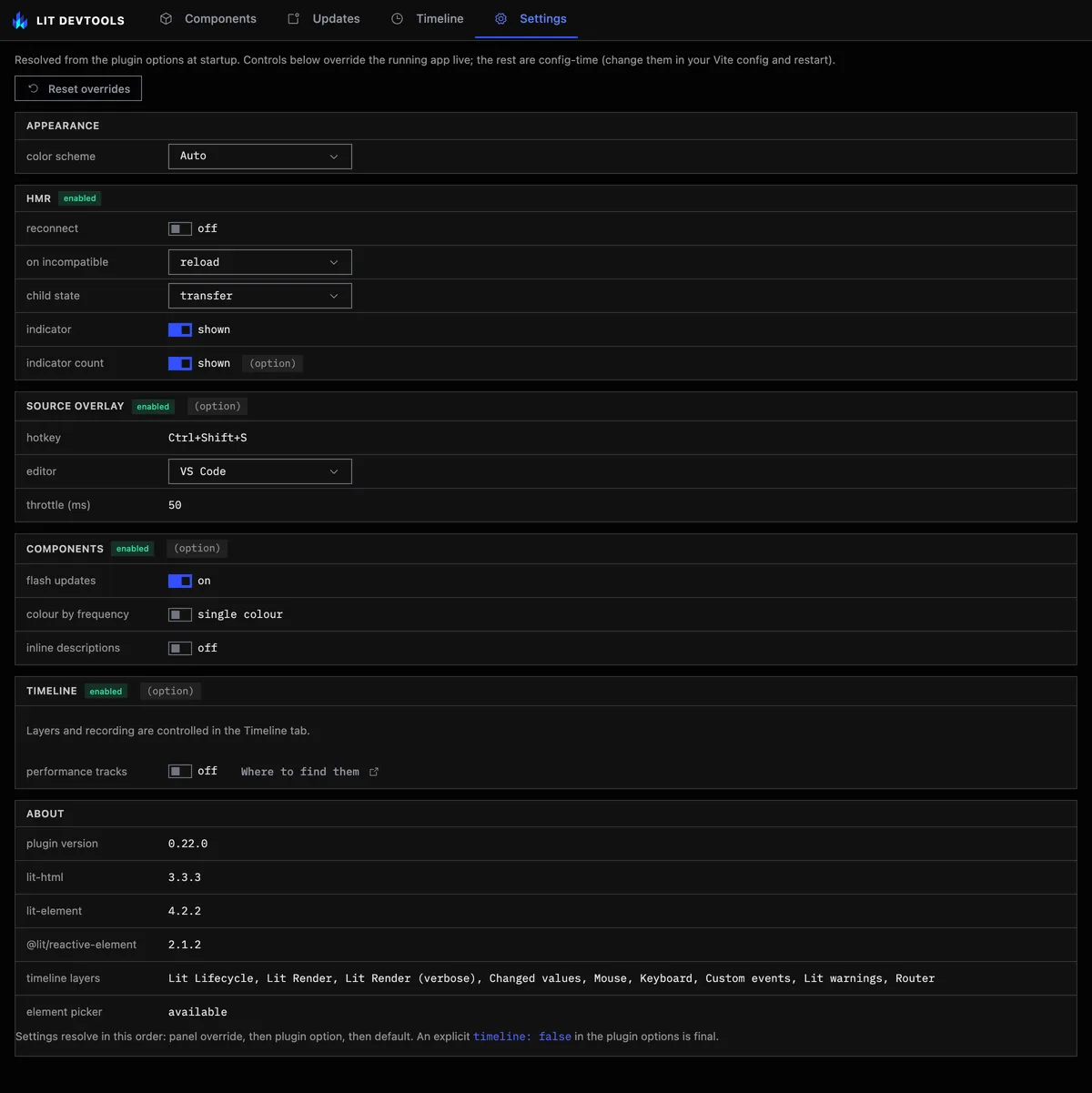Click the Ctrl+Shift+S hotkey value
The height and width of the screenshot is (1093, 1092).
tap(207, 438)
